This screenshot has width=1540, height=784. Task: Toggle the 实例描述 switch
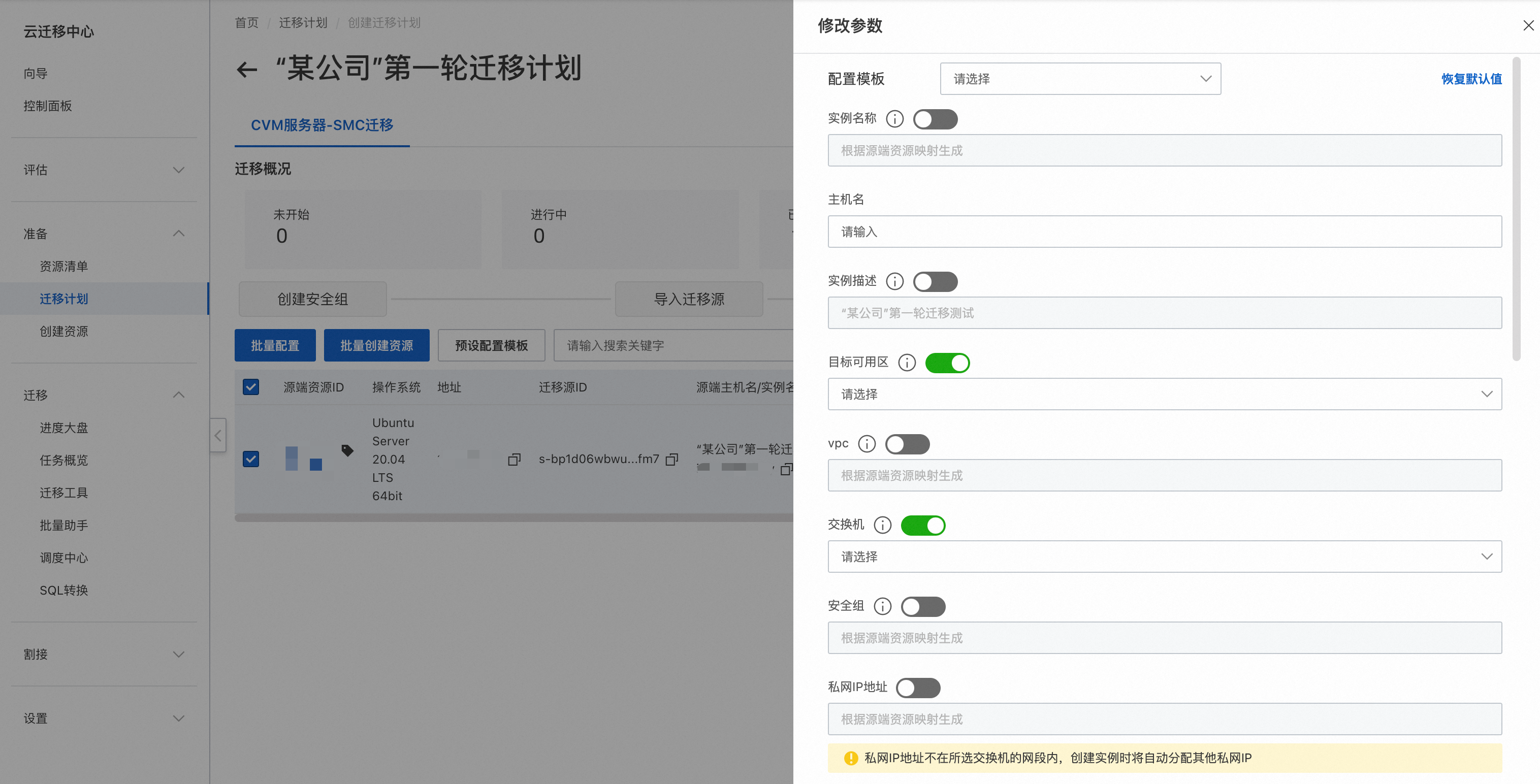[935, 281]
